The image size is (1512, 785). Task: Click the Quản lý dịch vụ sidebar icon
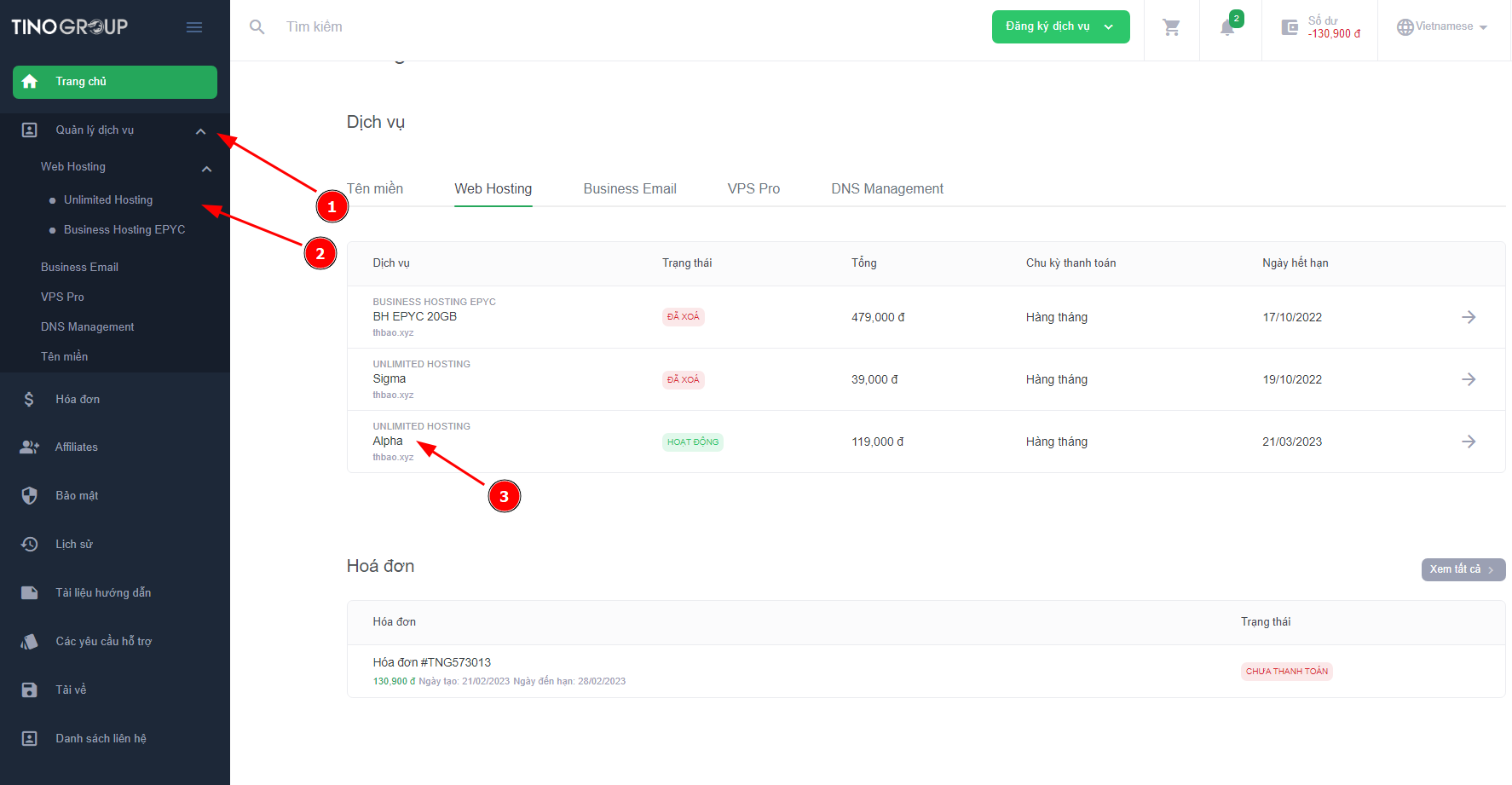coord(30,130)
